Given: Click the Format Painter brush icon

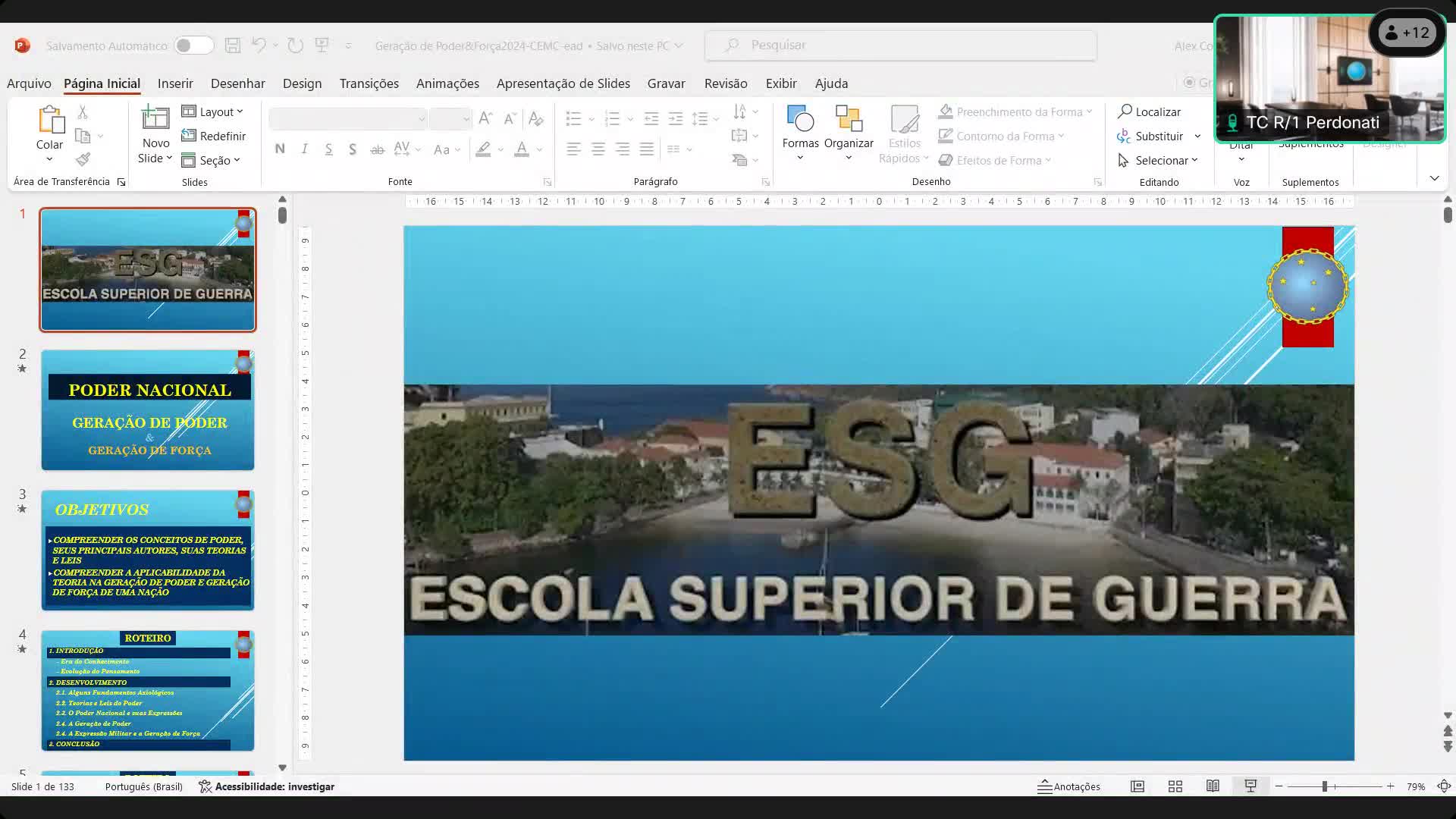Looking at the screenshot, I should pos(83,159).
